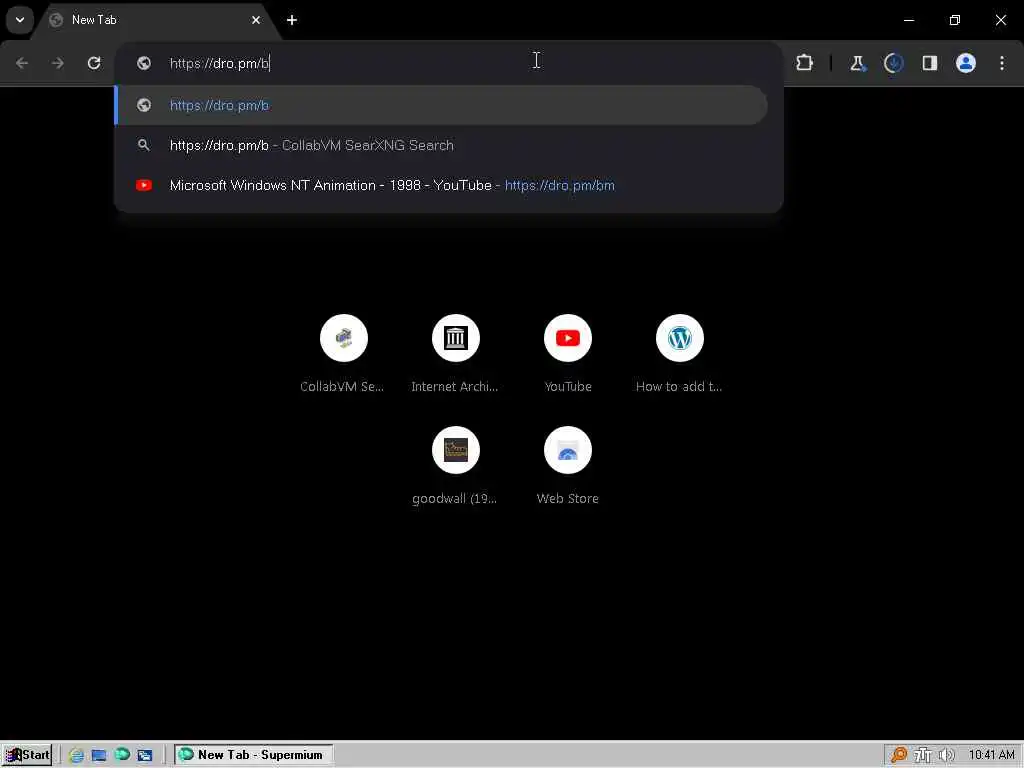
Task: Open the Chrome Labs flask icon
Action: [857, 63]
